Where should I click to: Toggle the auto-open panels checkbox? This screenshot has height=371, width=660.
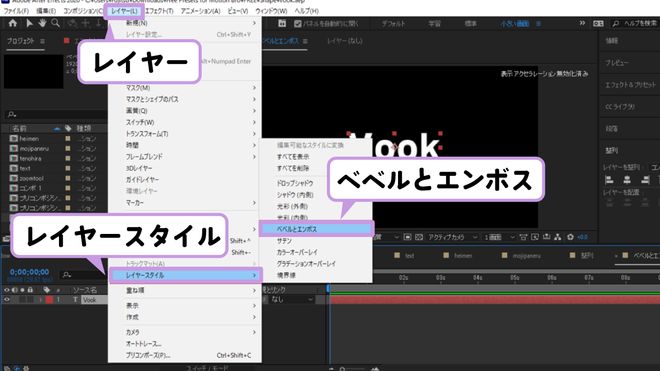(x=298, y=24)
